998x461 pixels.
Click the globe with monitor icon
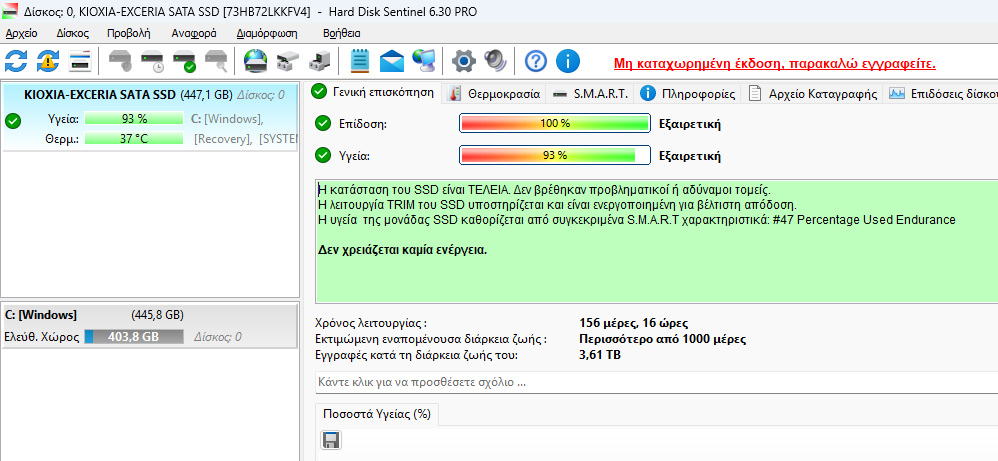423,61
